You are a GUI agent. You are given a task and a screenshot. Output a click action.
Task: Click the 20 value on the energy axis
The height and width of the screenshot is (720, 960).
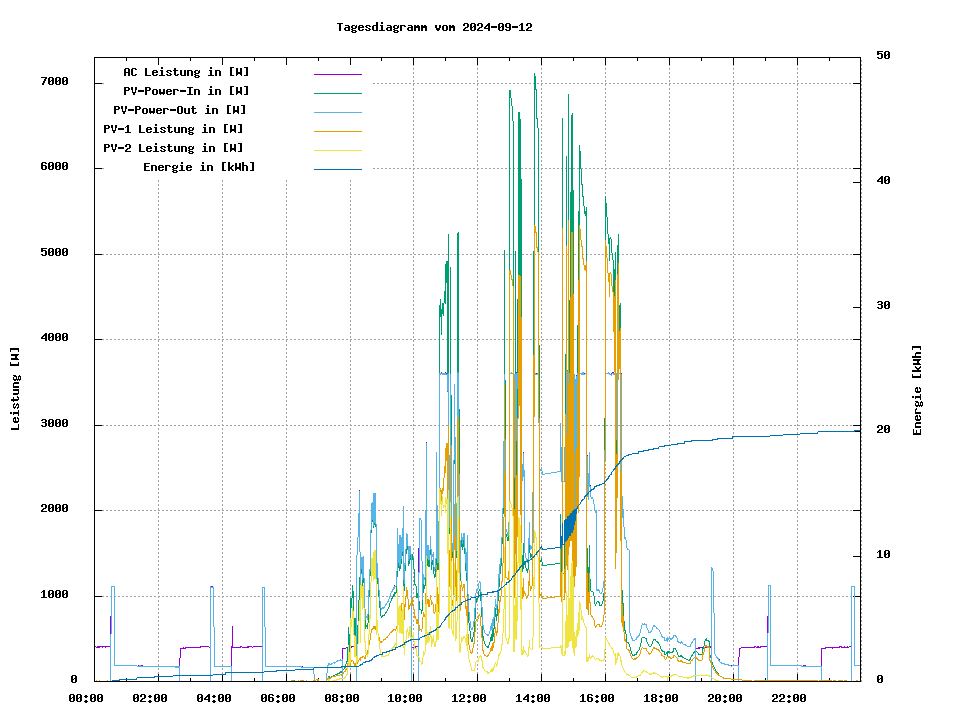[x=883, y=430]
